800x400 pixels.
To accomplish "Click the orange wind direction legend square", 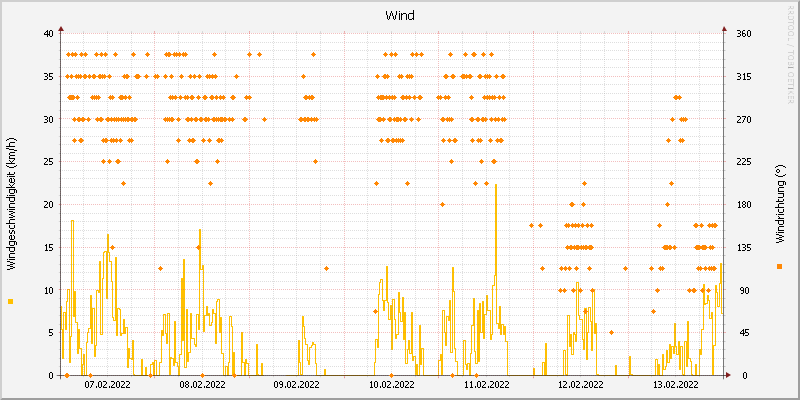I will click(x=779, y=266).
